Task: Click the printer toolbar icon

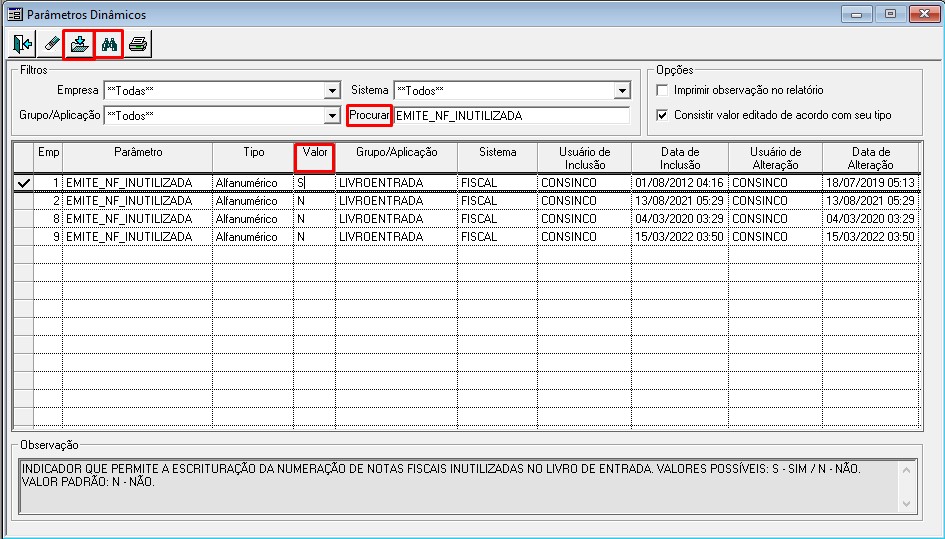Action: click(x=138, y=44)
